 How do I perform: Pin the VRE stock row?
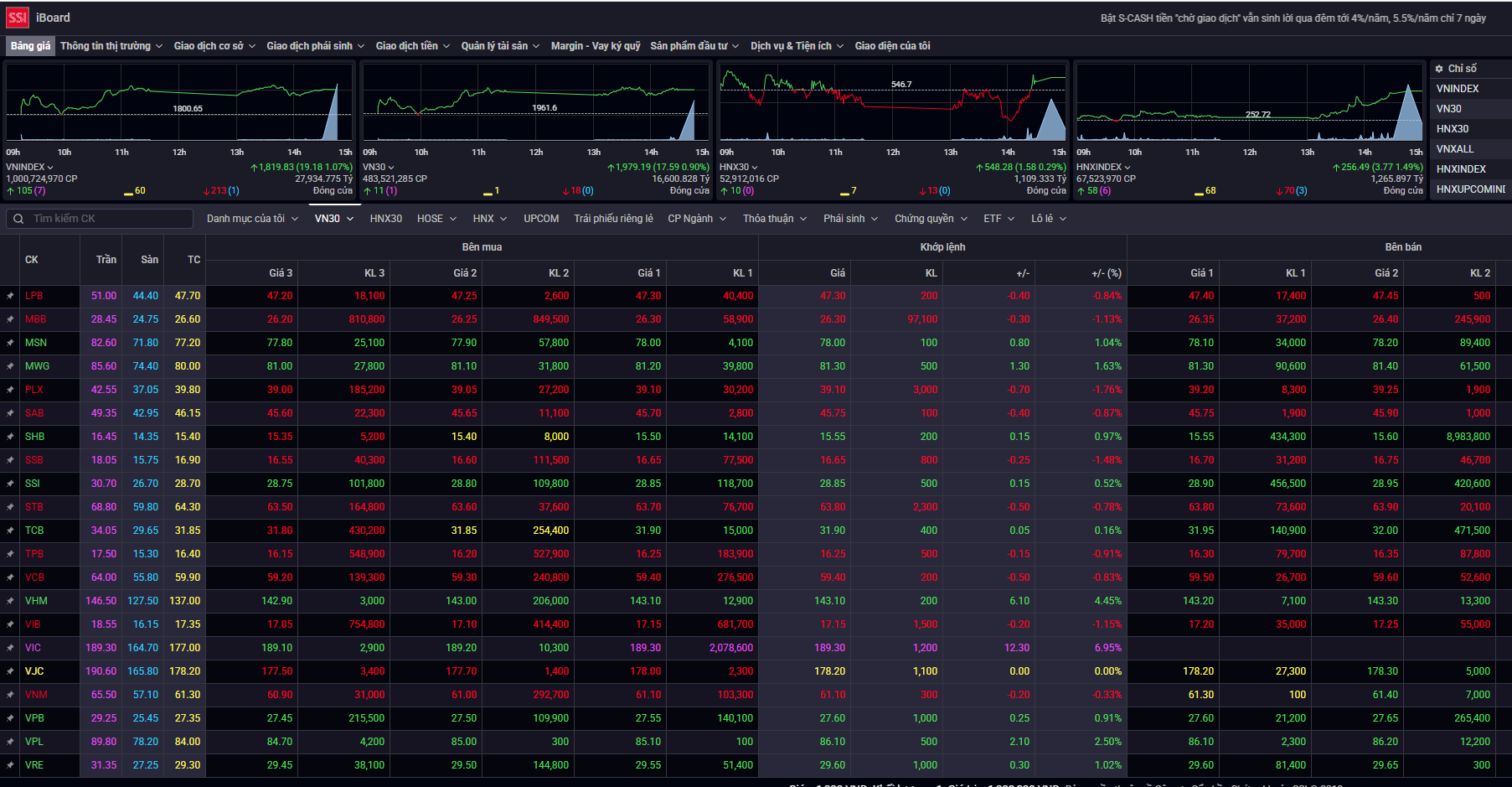10,765
